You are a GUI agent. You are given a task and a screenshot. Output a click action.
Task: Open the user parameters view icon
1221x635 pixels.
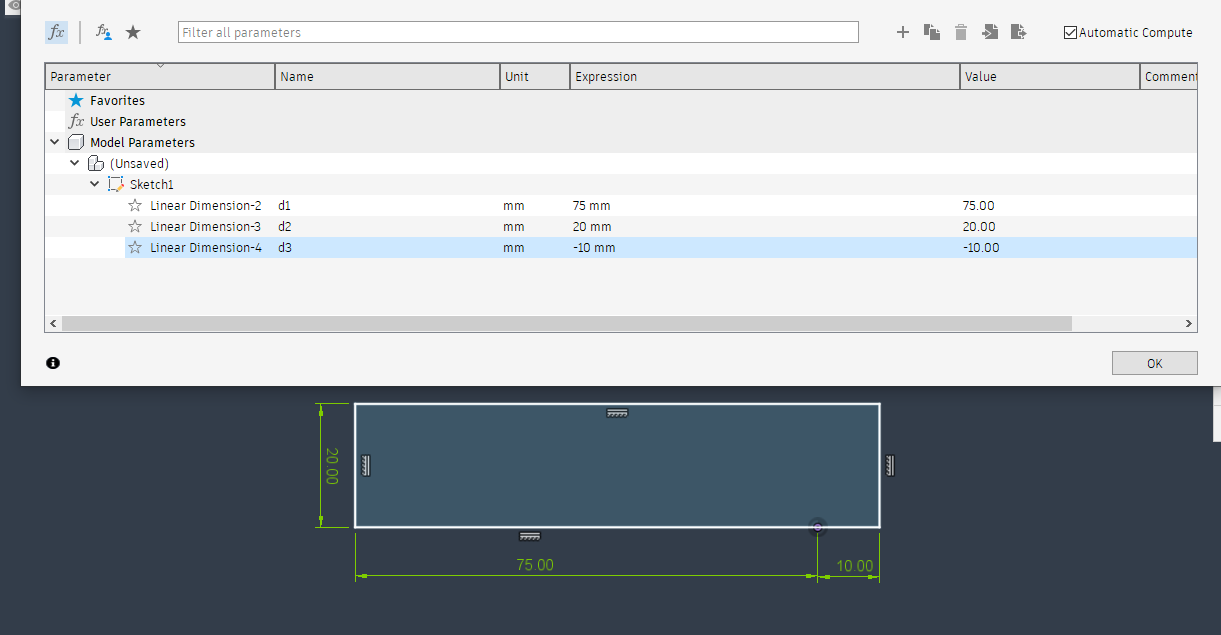103,32
